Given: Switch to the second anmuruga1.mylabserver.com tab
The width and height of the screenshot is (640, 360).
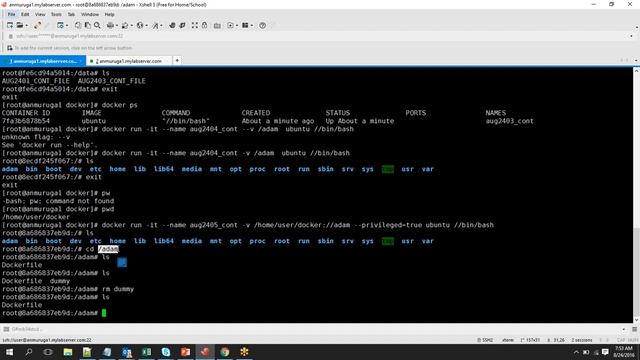Looking at the screenshot, I should pyautogui.click(x=128, y=61).
